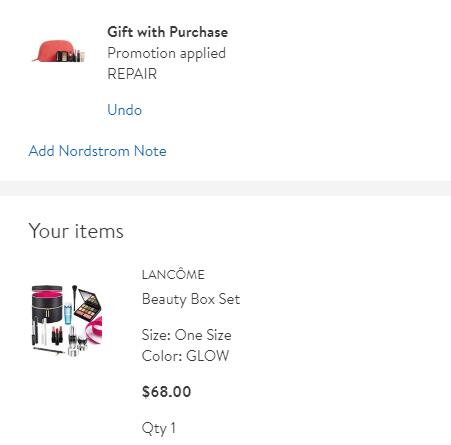Image resolution: width=451 pixels, height=445 pixels.
Task: Open the LANCÔME brand name link
Action: tap(173, 275)
